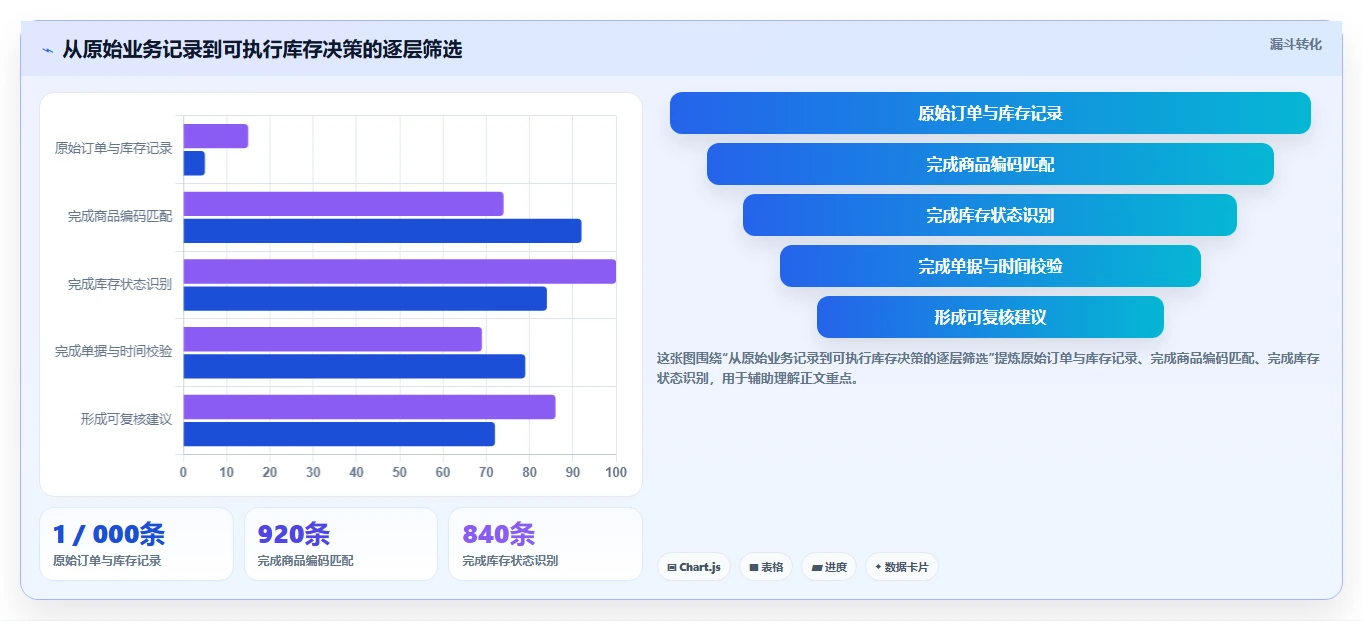Image resolution: width=1363 pixels, height=621 pixels.
Task: Click x-axis tick label 10
Action: pyautogui.click(x=227, y=472)
